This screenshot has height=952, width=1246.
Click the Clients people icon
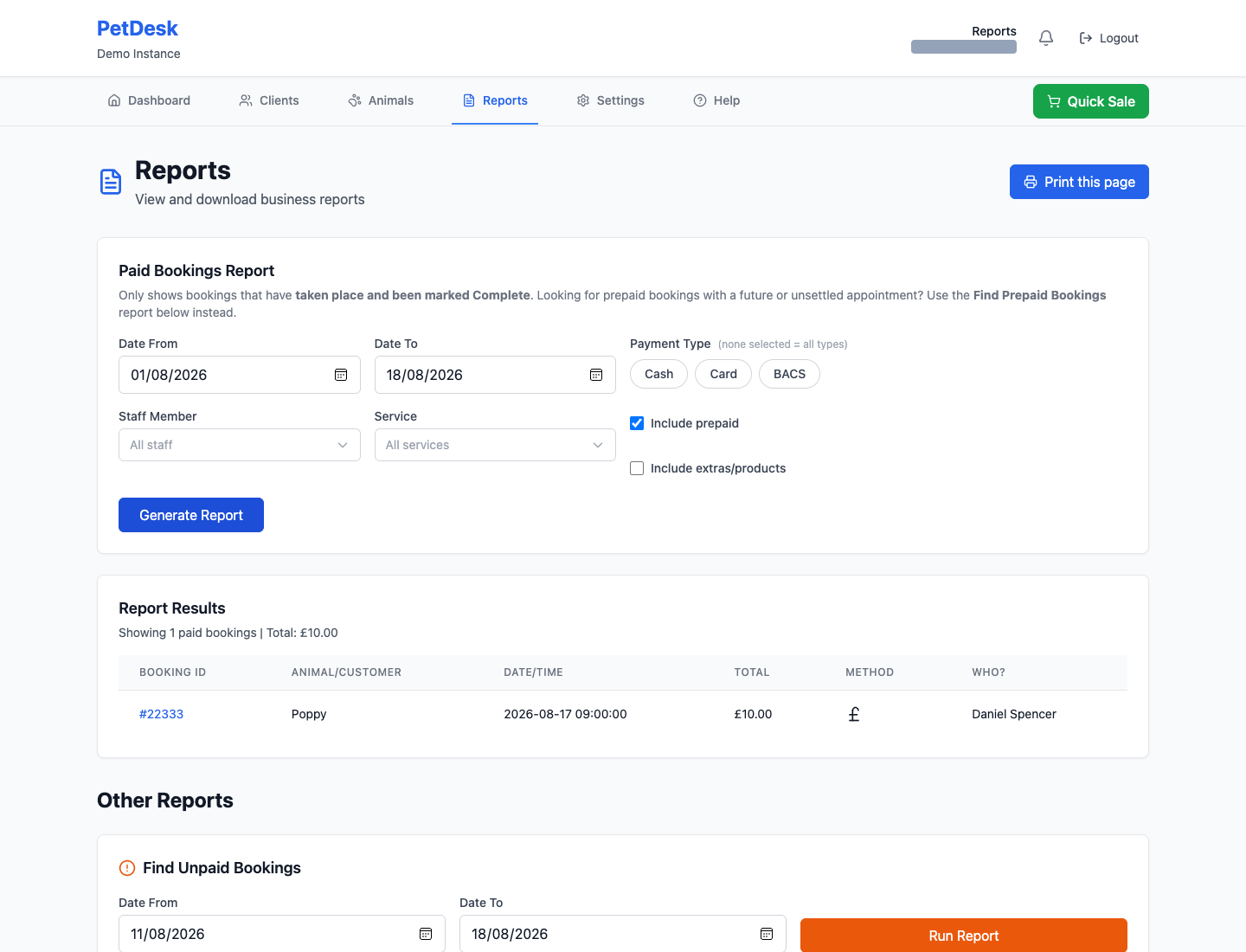[246, 100]
